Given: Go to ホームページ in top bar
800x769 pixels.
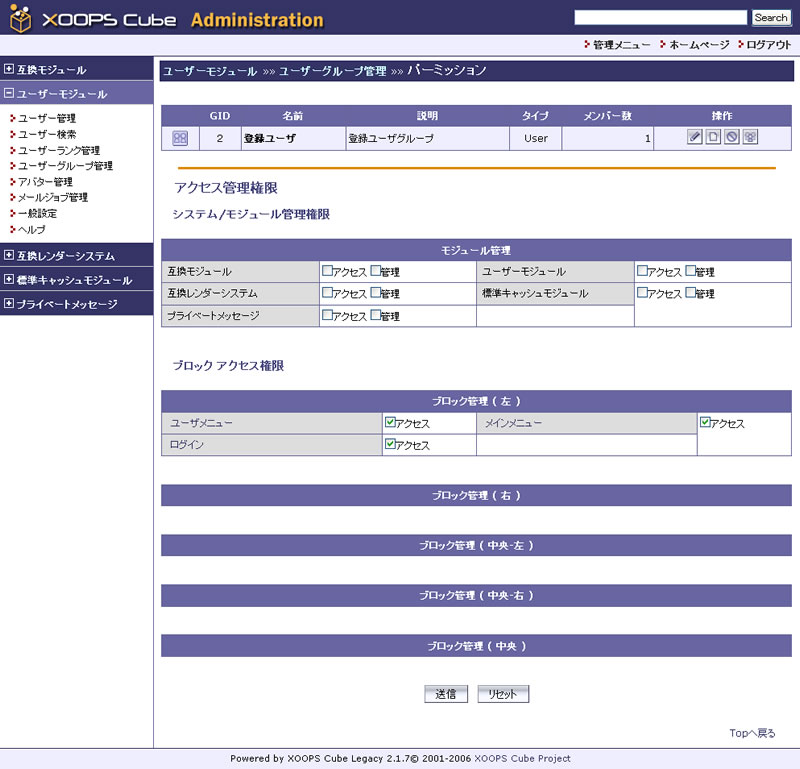Looking at the screenshot, I should coord(699,45).
